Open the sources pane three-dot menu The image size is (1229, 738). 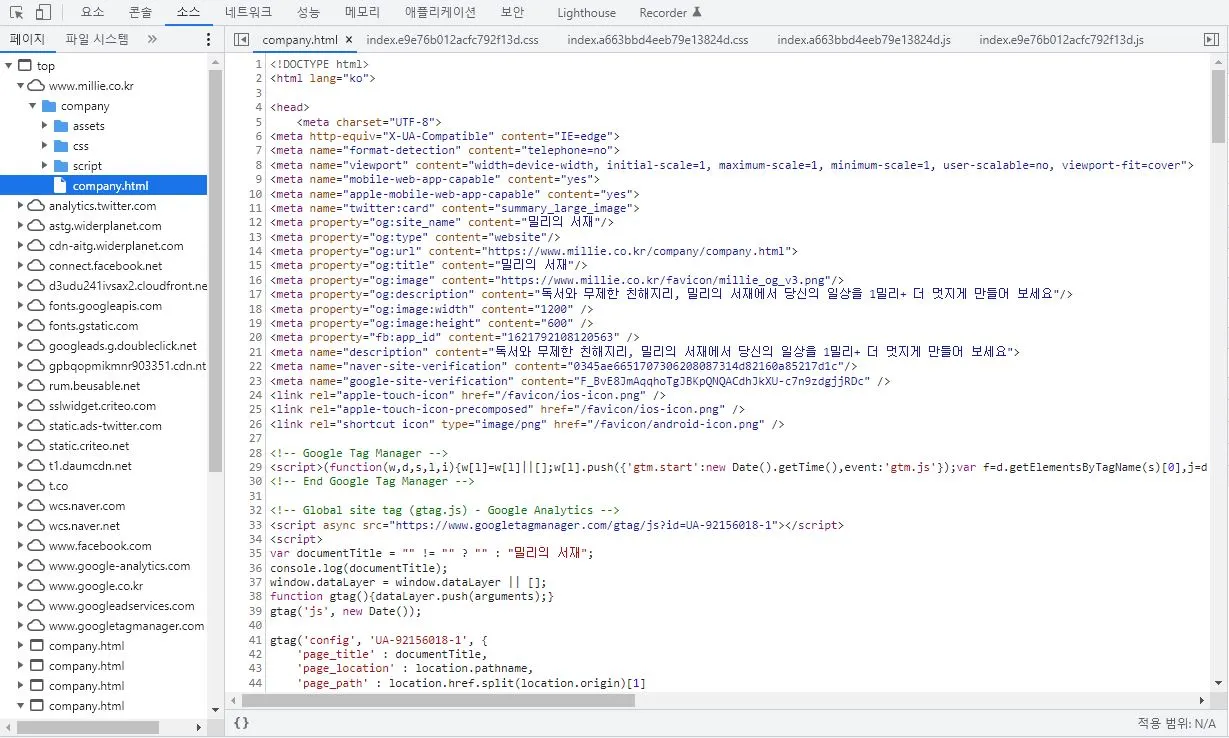[x=208, y=39]
